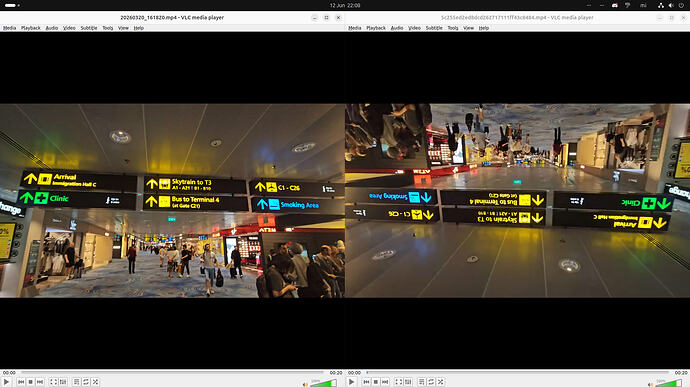Click elapsed time 00:00 in left VLC window

(x=9, y=372)
